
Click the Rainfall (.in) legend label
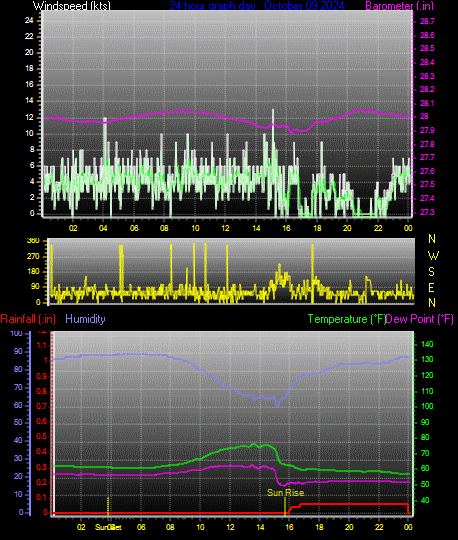tap(28, 319)
